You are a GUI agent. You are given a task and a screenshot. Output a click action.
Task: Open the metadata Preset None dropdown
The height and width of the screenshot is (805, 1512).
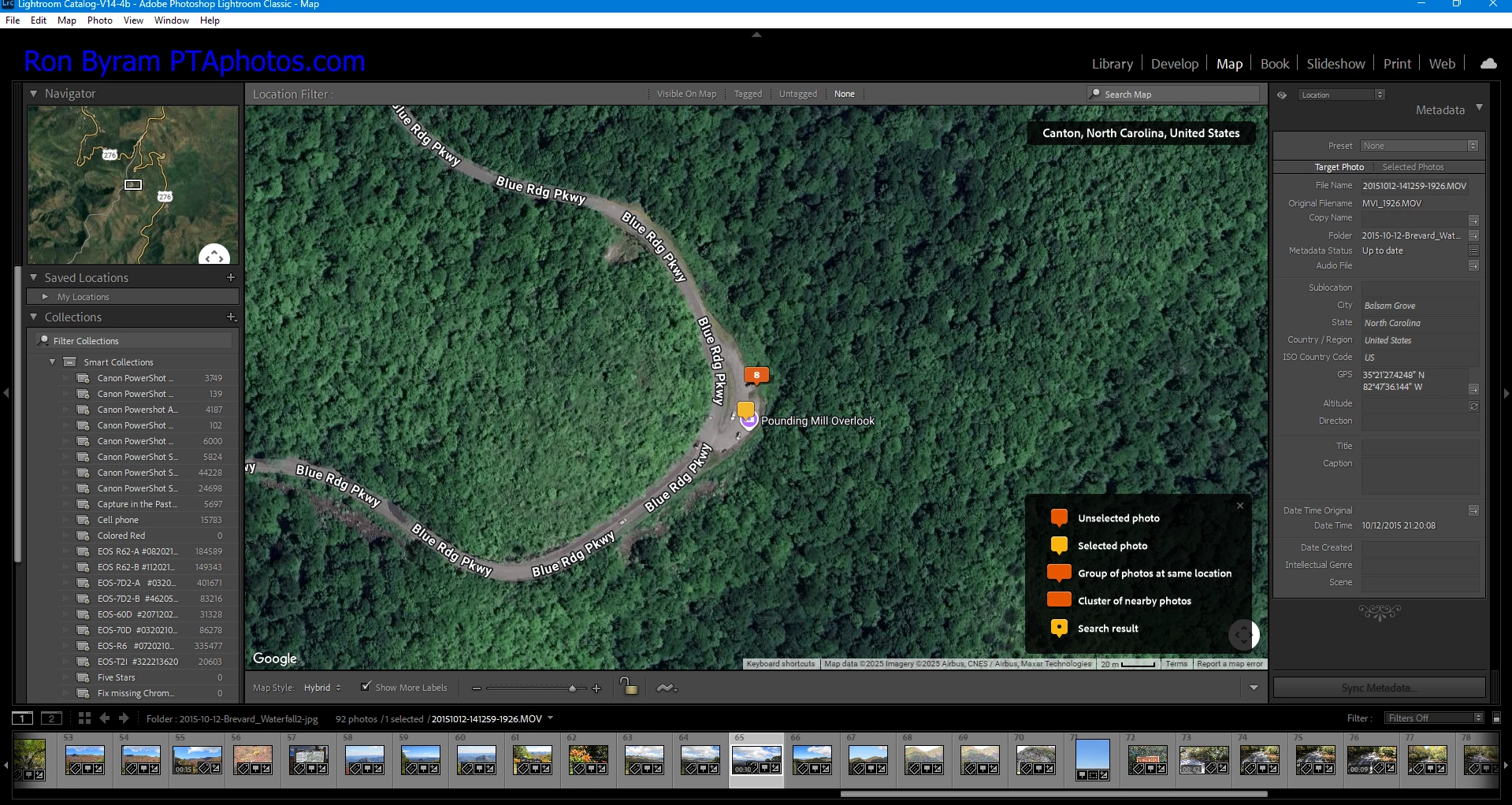click(1419, 146)
